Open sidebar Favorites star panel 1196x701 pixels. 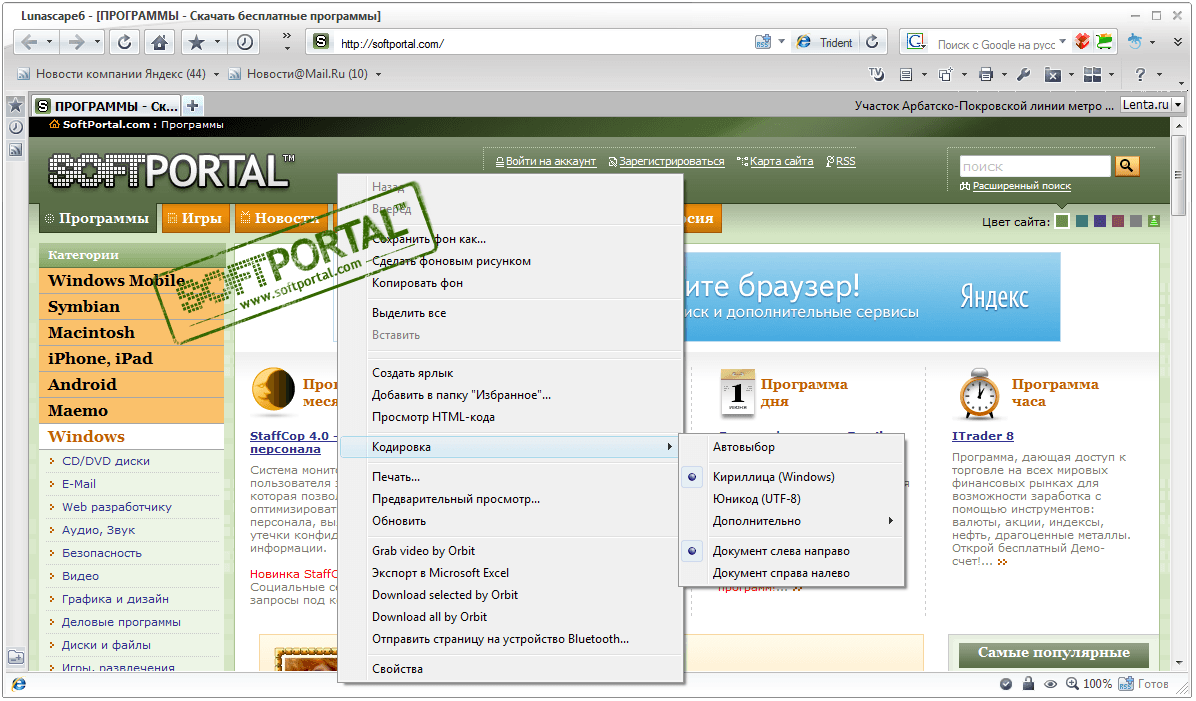[15, 105]
